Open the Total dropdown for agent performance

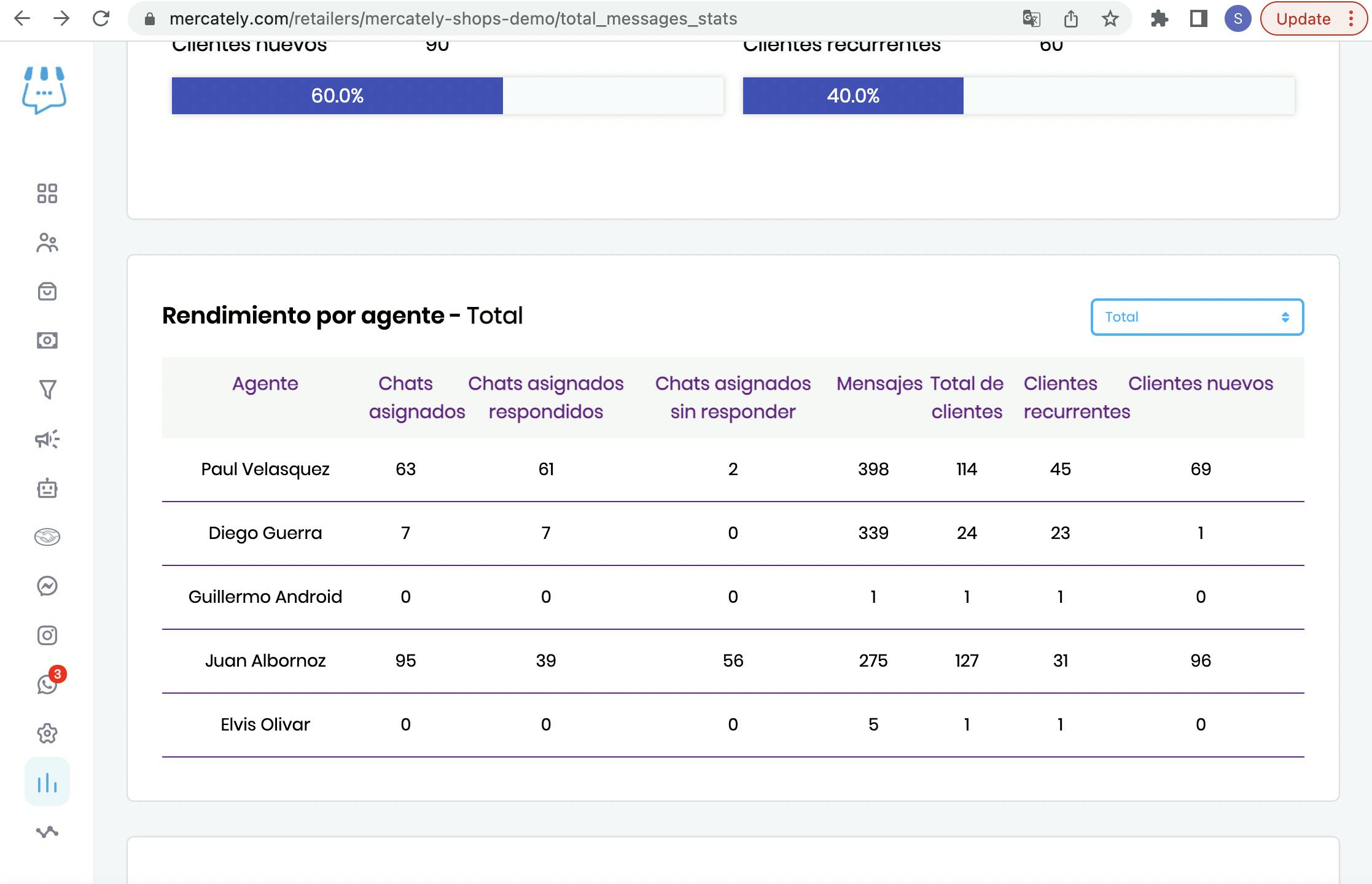pyautogui.click(x=1197, y=317)
